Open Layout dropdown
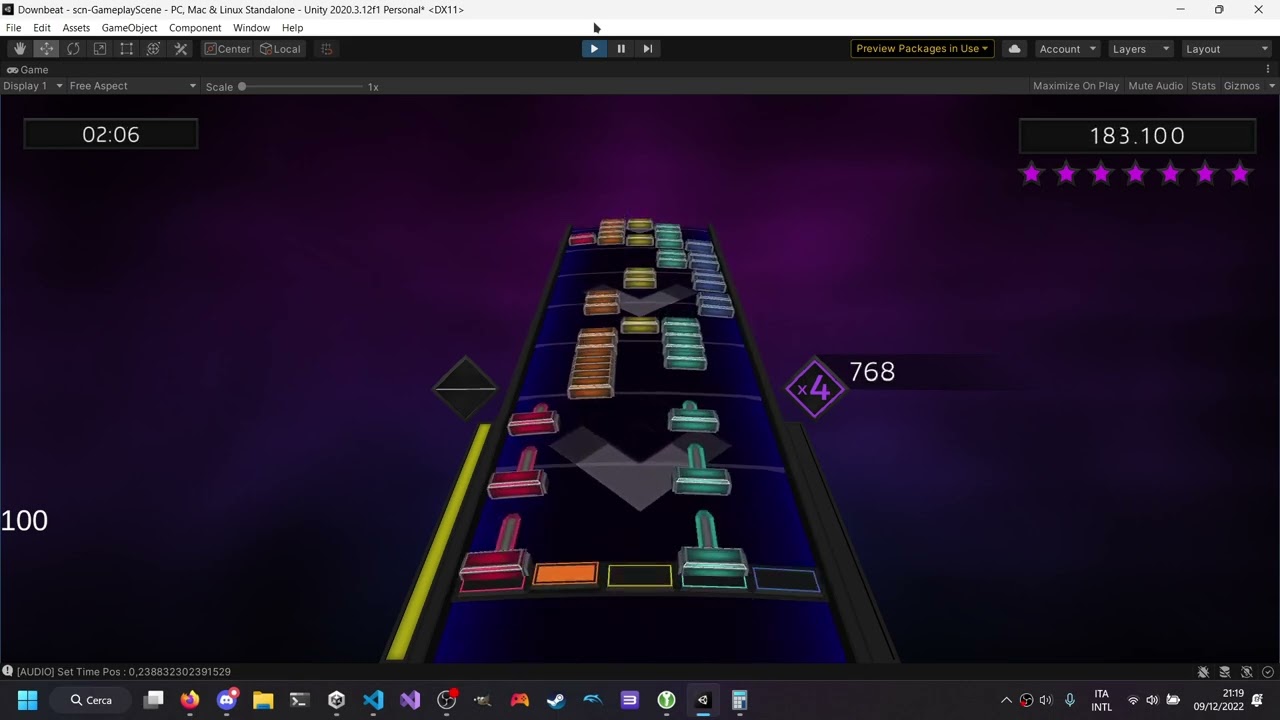The image size is (1280, 720). [x=1226, y=49]
